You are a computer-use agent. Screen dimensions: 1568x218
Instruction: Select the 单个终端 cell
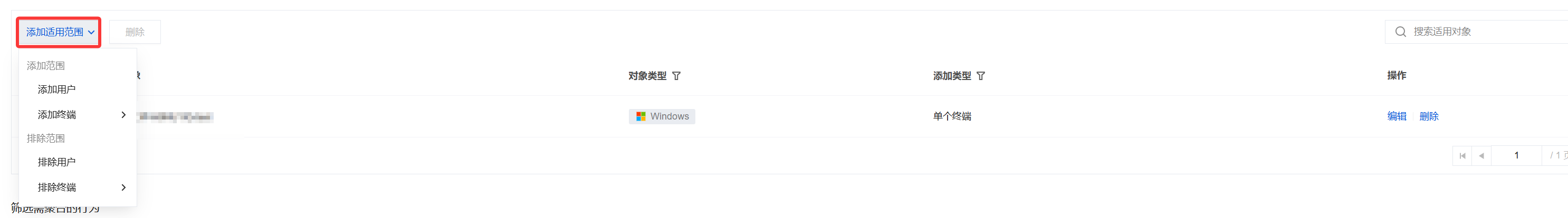[952, 116]
